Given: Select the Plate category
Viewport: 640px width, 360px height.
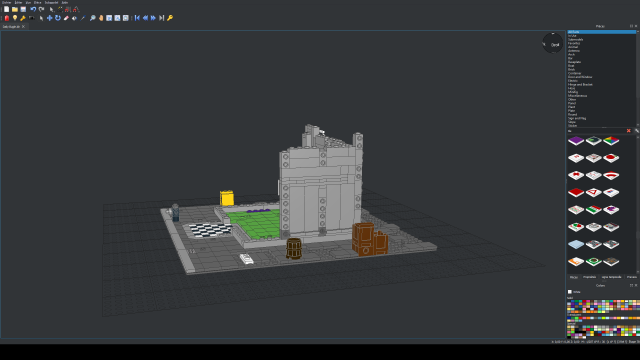Looking at the screenshot, I should coord(571,111).
